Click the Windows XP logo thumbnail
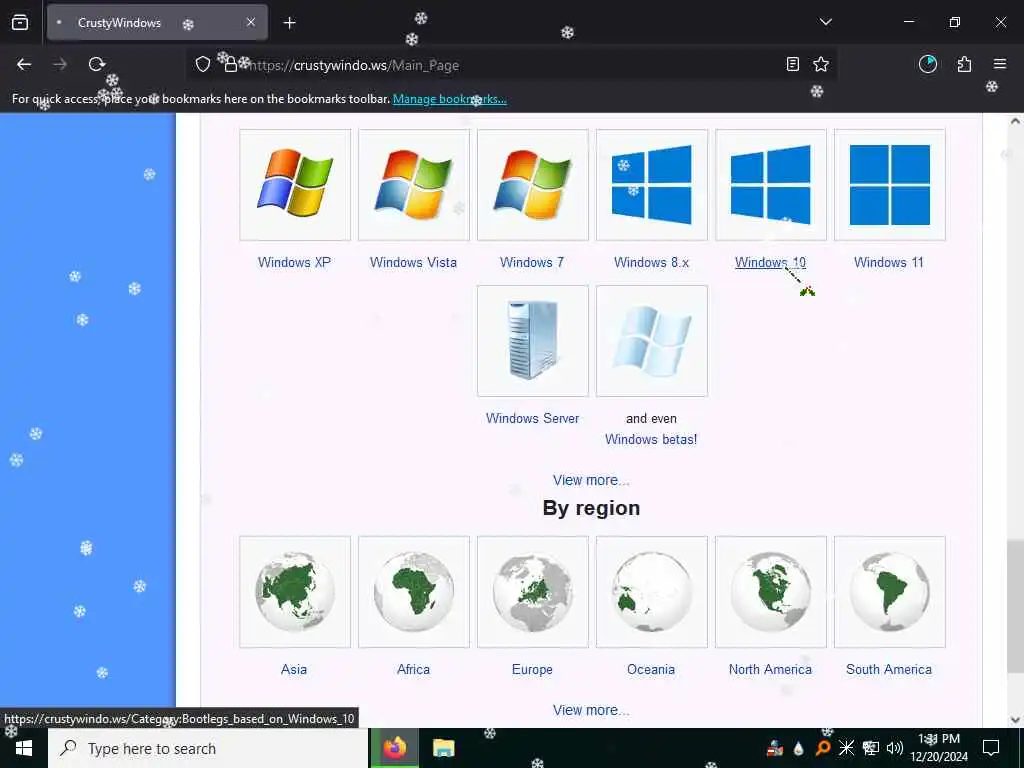The height and width of the screenshot is (768, 1024). (295, 185)
